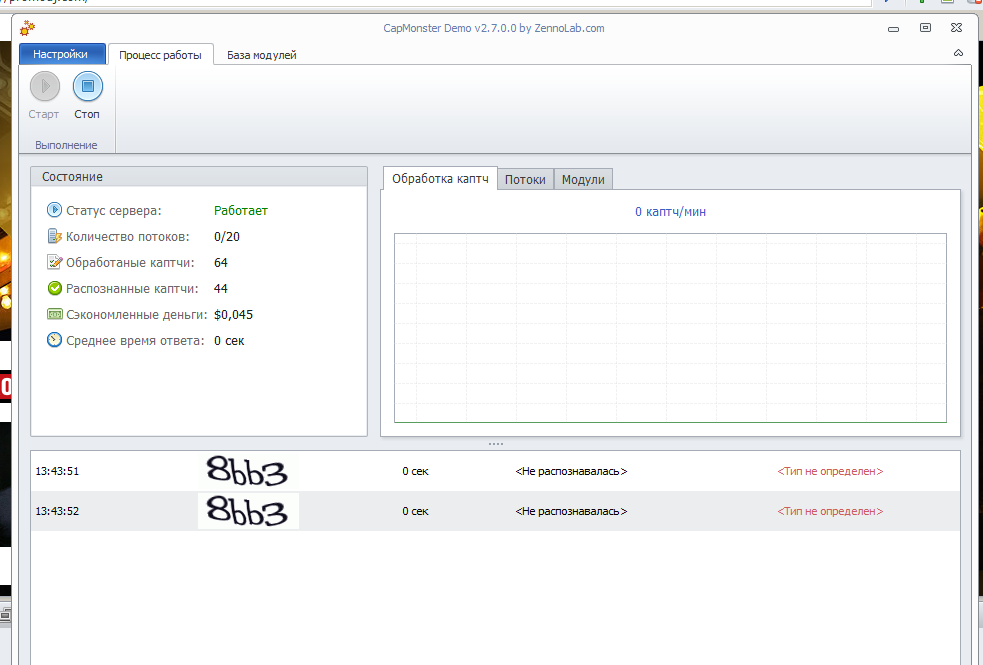Maximize the CapMonster window
Screen dimensions: 983x665
click(x=925, y=28)
